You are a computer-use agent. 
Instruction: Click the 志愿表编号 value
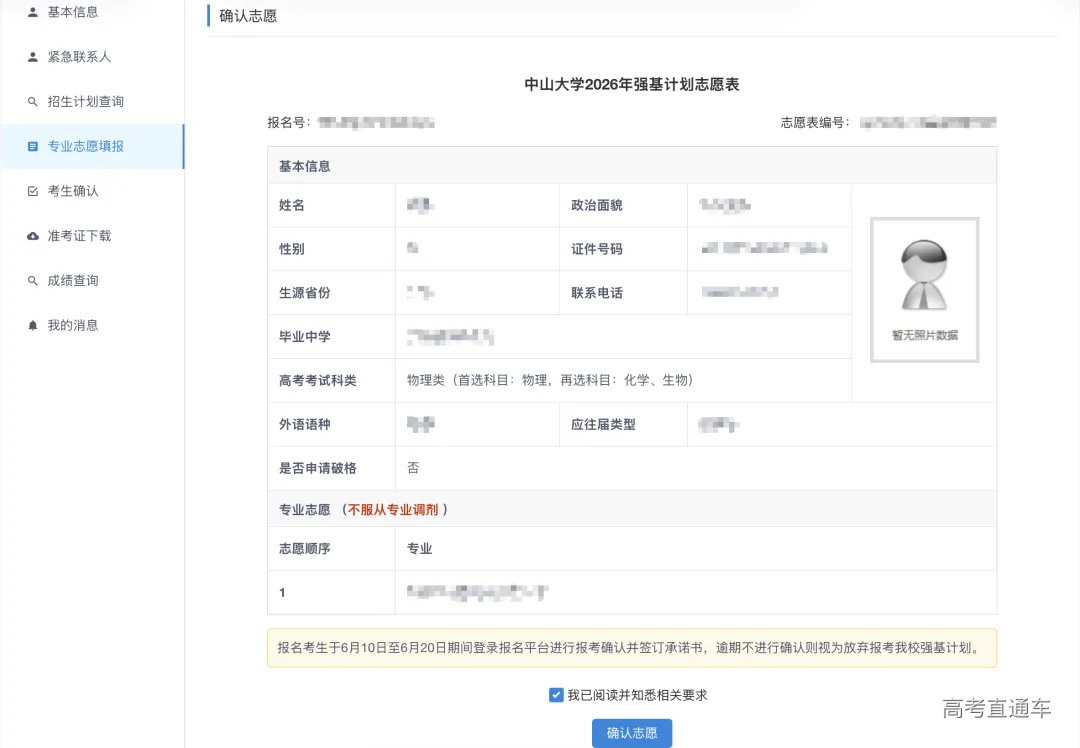pos(928,122)
